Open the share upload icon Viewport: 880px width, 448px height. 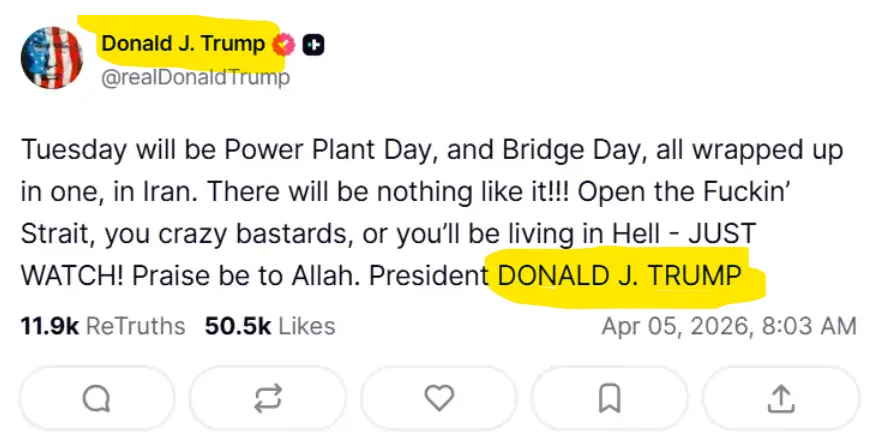point(780,399)
